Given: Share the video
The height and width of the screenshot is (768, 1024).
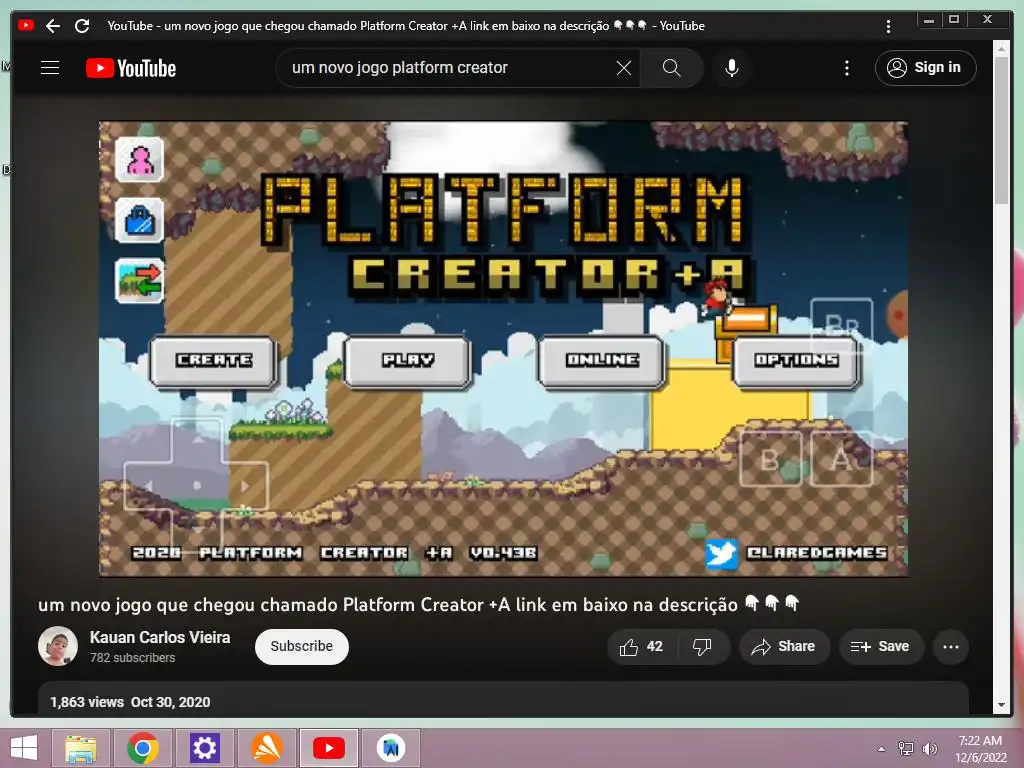Looking at the screenshot, I should [784, 647].
